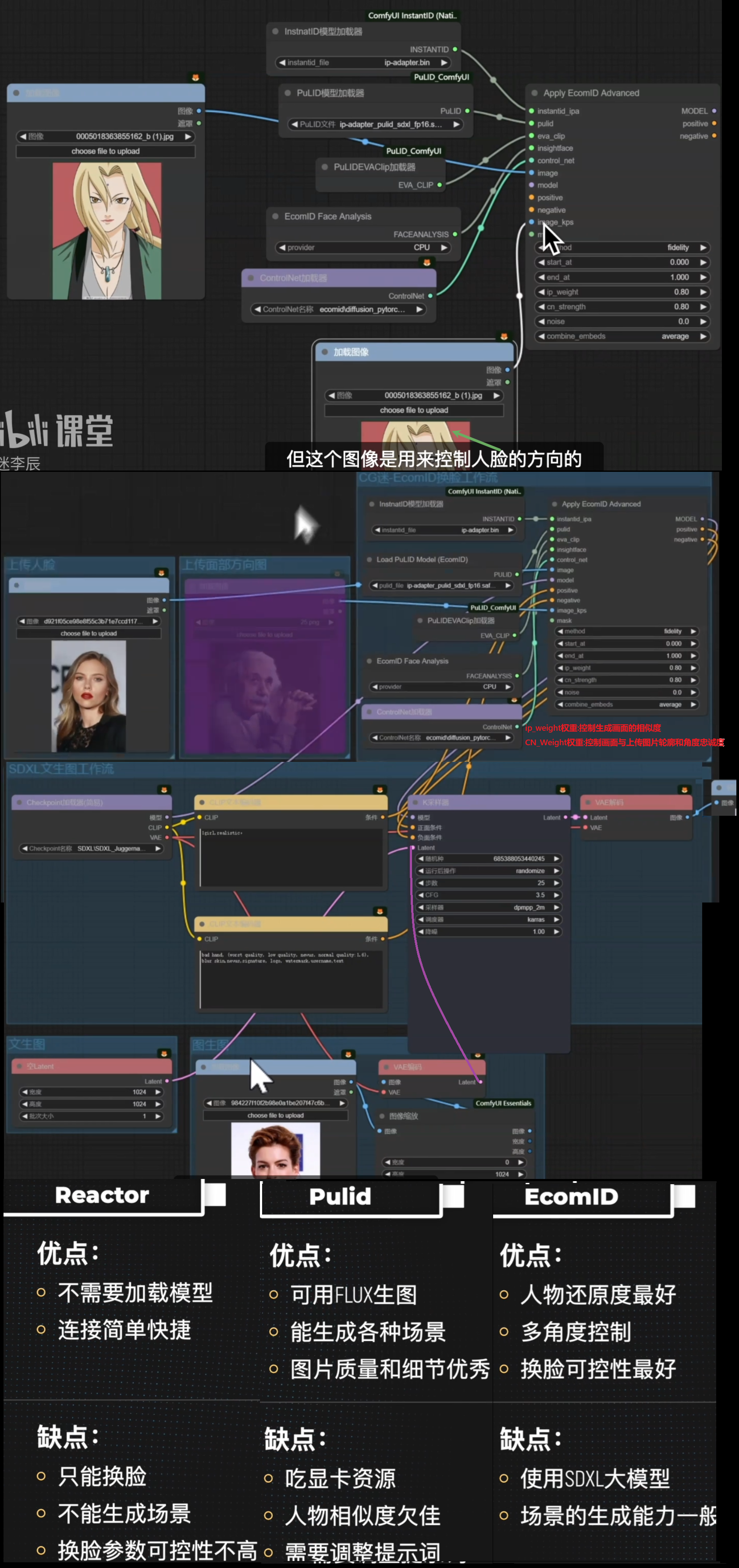Click the Reactor column heading
Screen dimensions: 739x1568
point(102,1196)
